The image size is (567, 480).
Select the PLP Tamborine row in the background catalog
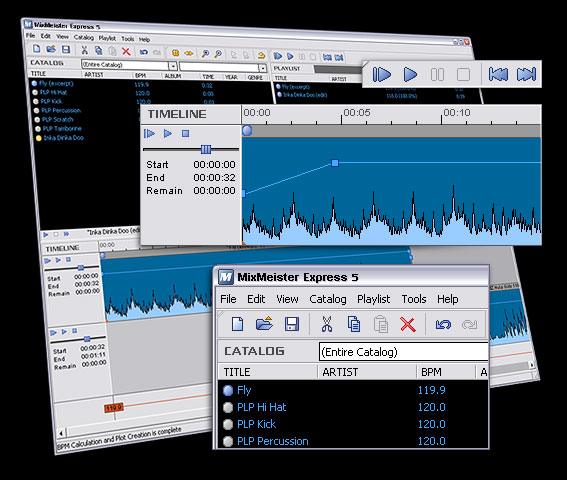click(x=62, y=128)
